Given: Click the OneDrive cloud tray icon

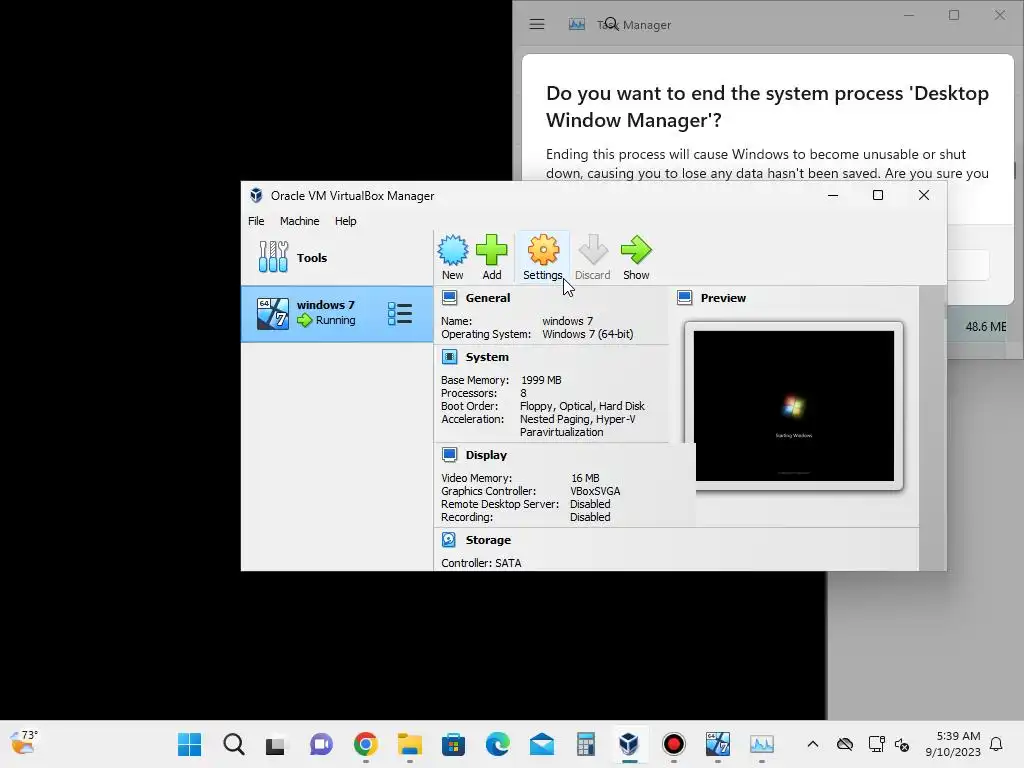Looking at the screenshot, I should [x=845, y=744].
